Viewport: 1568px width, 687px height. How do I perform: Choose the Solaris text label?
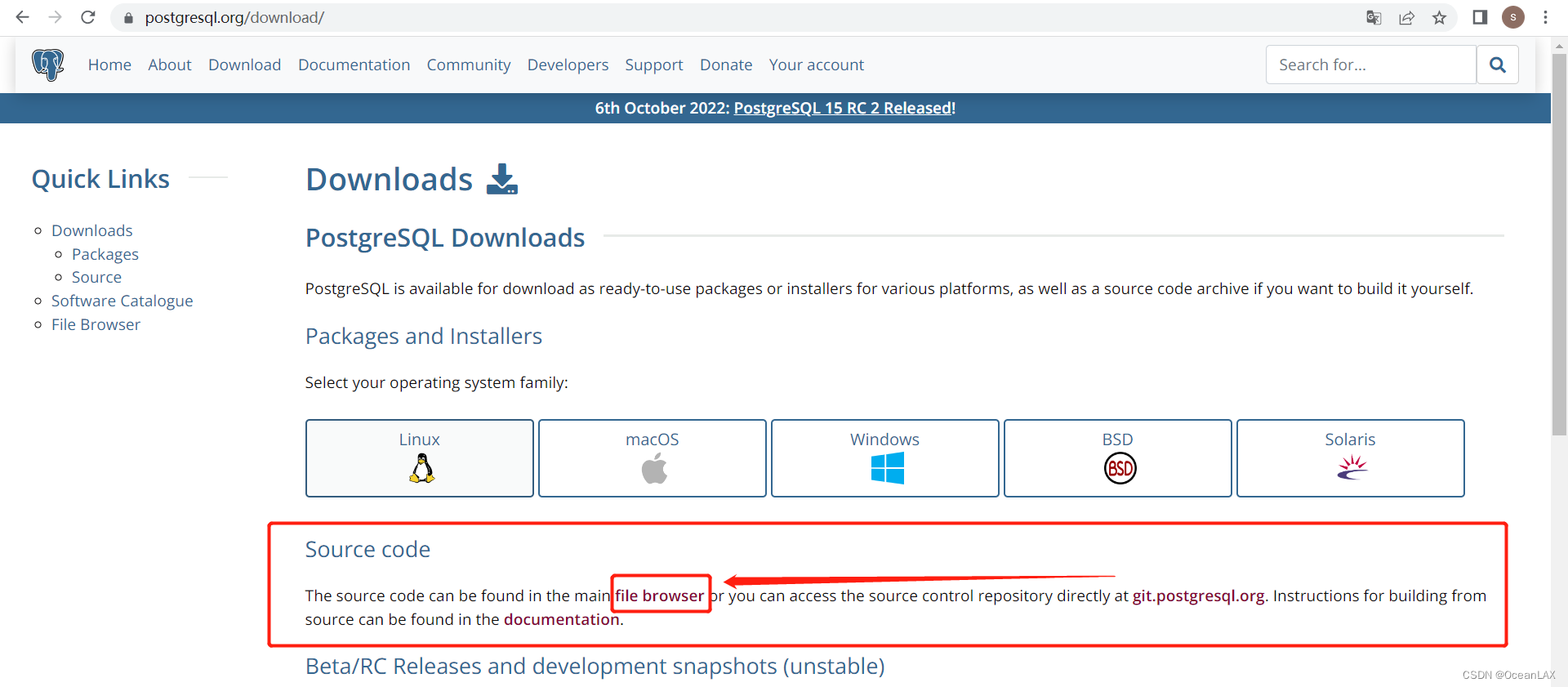[x=1350, y=439]
